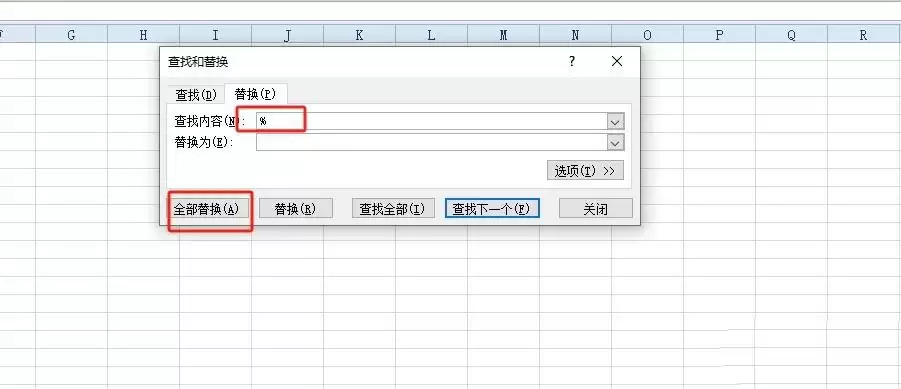Select column G header

pos(71,34)
